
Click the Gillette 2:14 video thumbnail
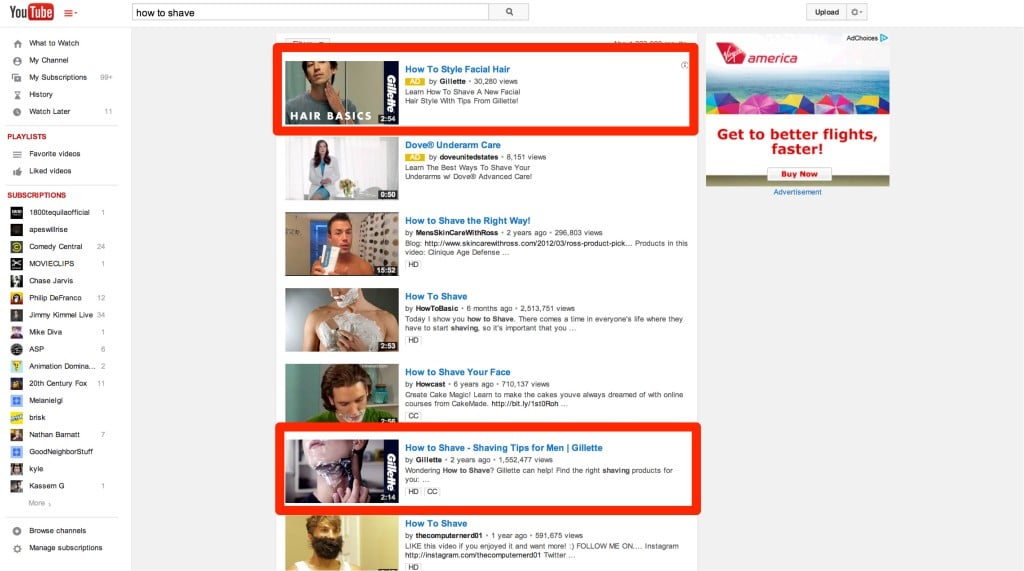click(x=342, y=471)
